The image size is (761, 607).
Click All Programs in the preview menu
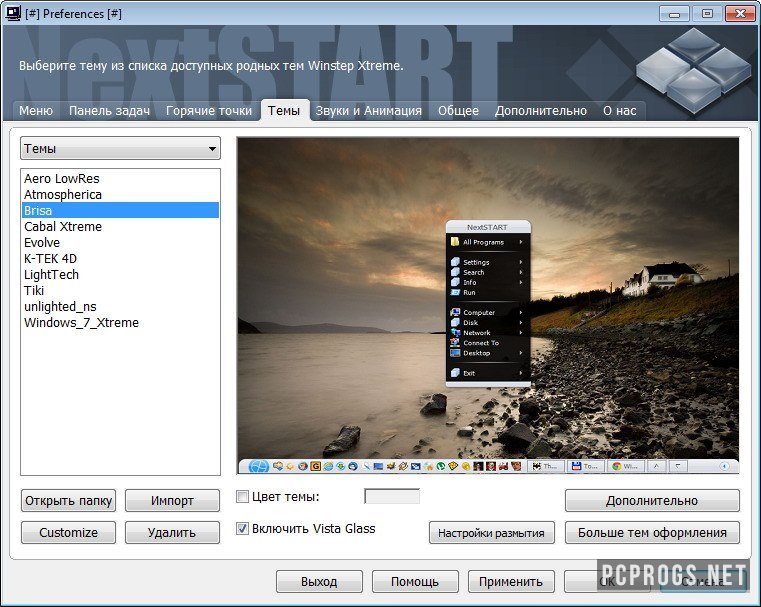(488, 242)
